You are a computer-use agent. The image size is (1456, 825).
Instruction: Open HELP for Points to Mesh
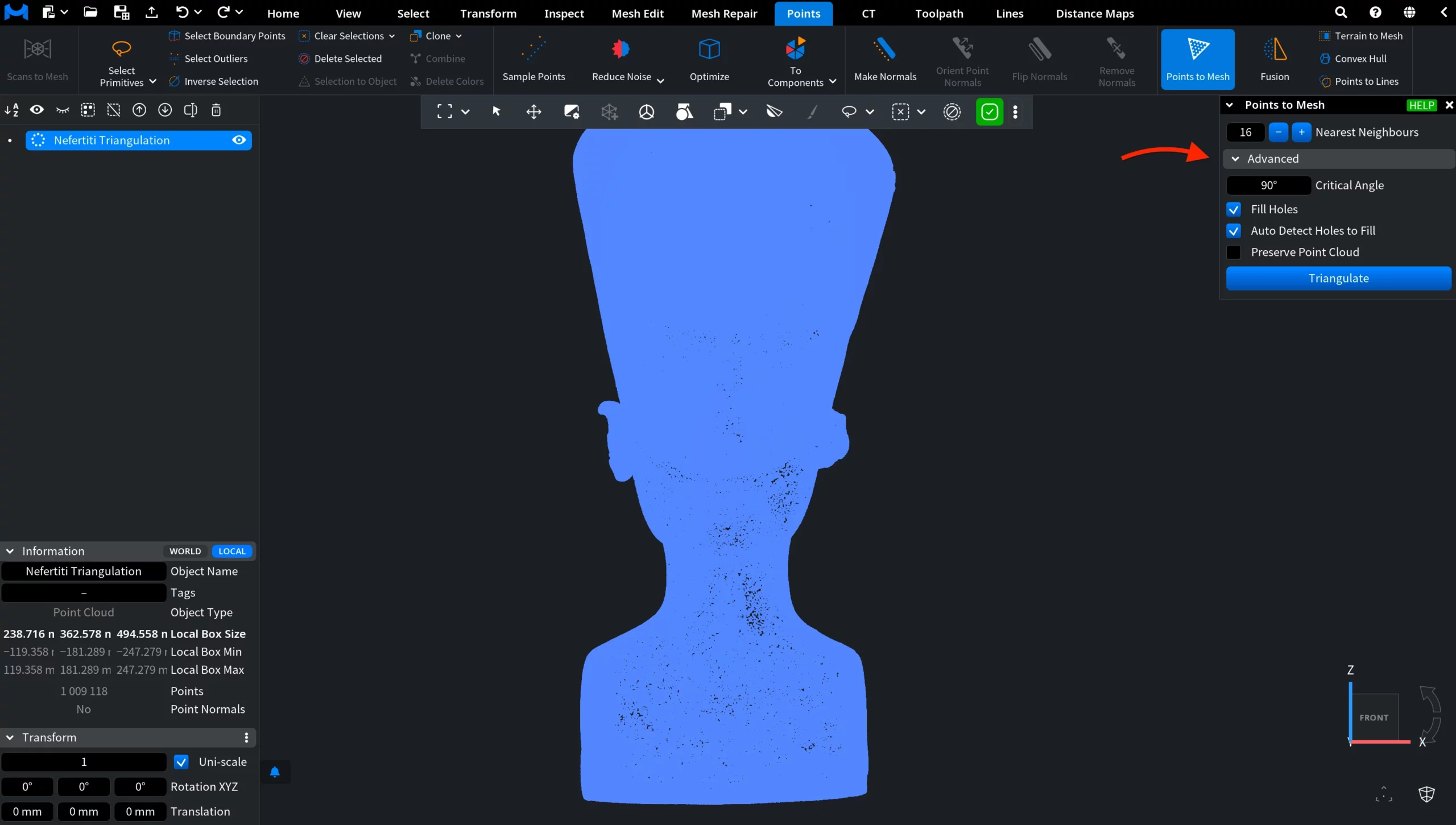click(1421, 105)
